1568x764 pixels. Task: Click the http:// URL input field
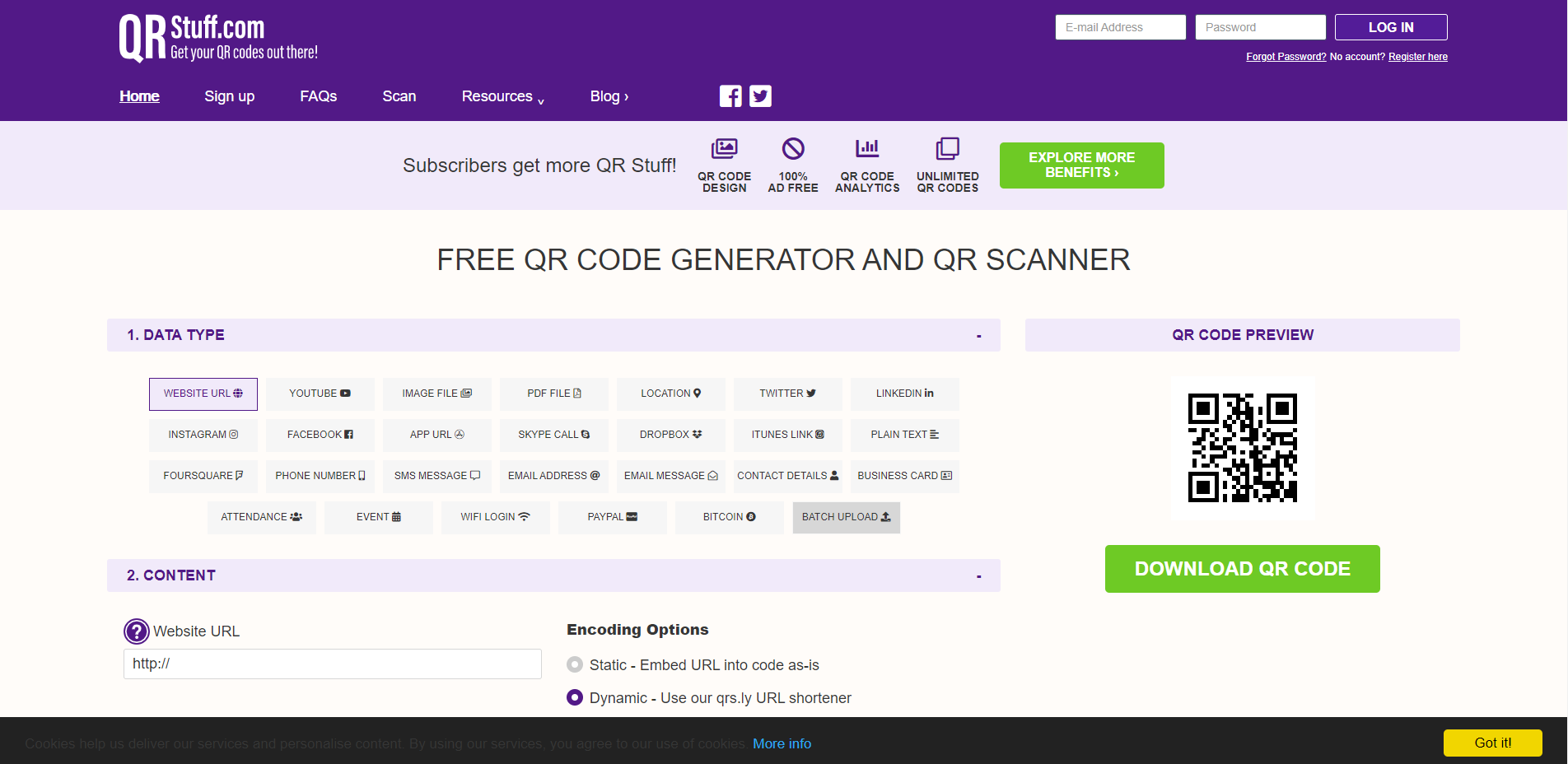pos(332,664)
